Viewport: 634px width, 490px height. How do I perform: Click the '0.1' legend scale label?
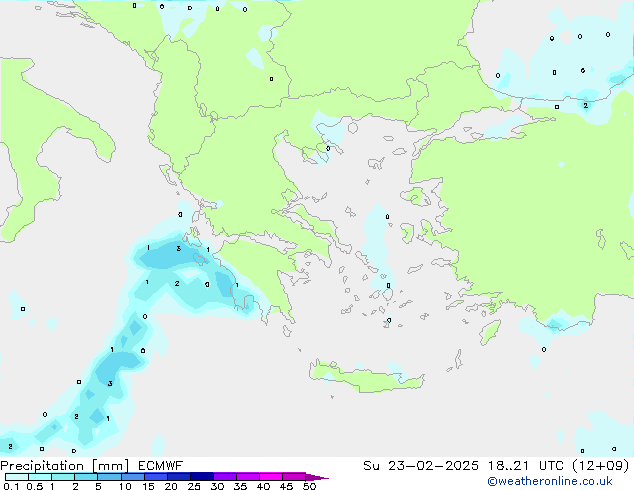[11, 486]
